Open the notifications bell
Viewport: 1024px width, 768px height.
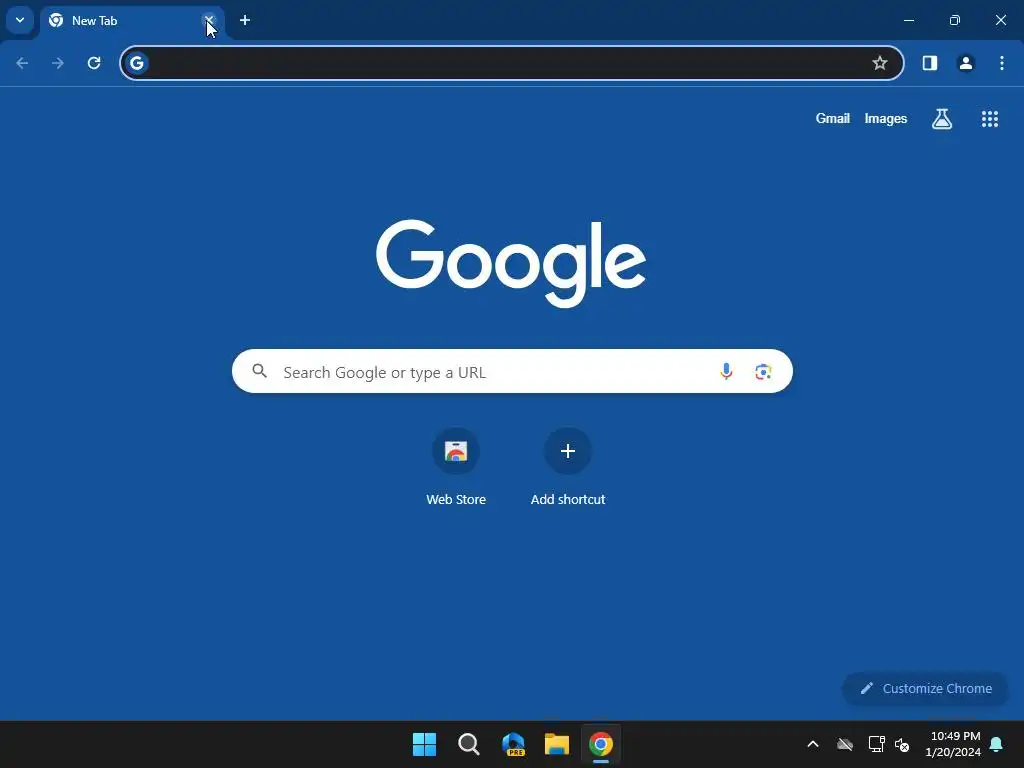(997, 744)
